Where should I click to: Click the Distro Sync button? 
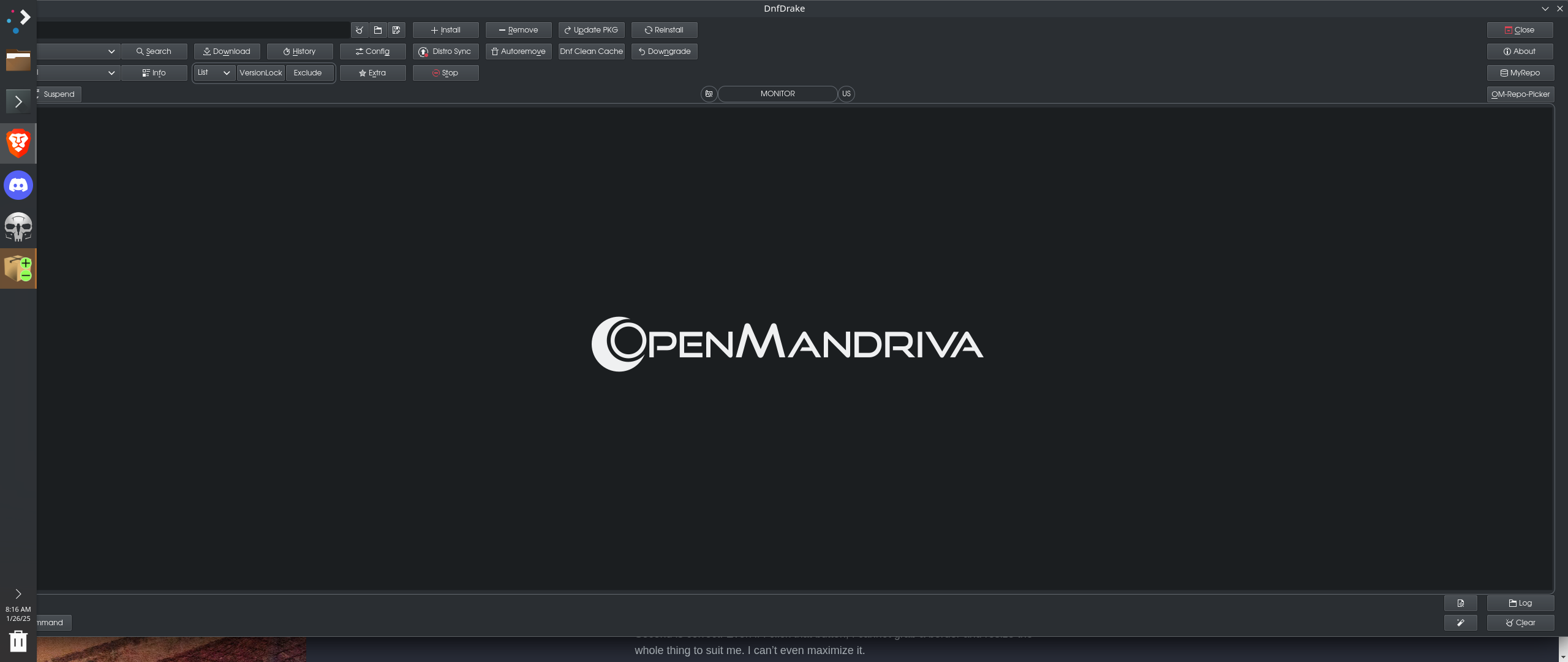click(445, 51)
